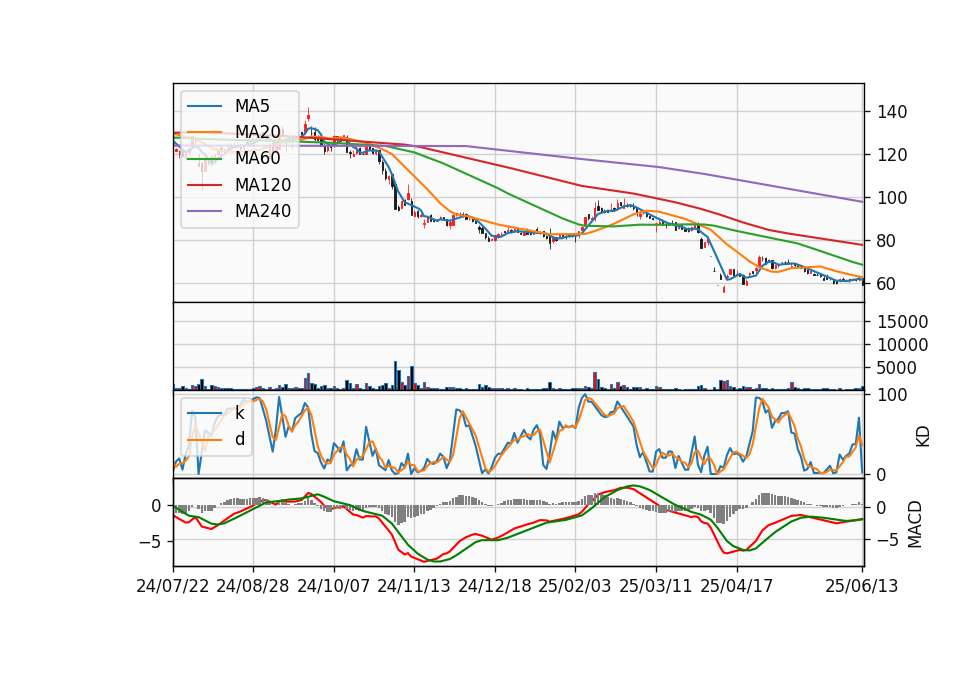This screenshot has height=690, width=960.
Task: Click the 24/11/13 date tick label
Action: [414, 586]
